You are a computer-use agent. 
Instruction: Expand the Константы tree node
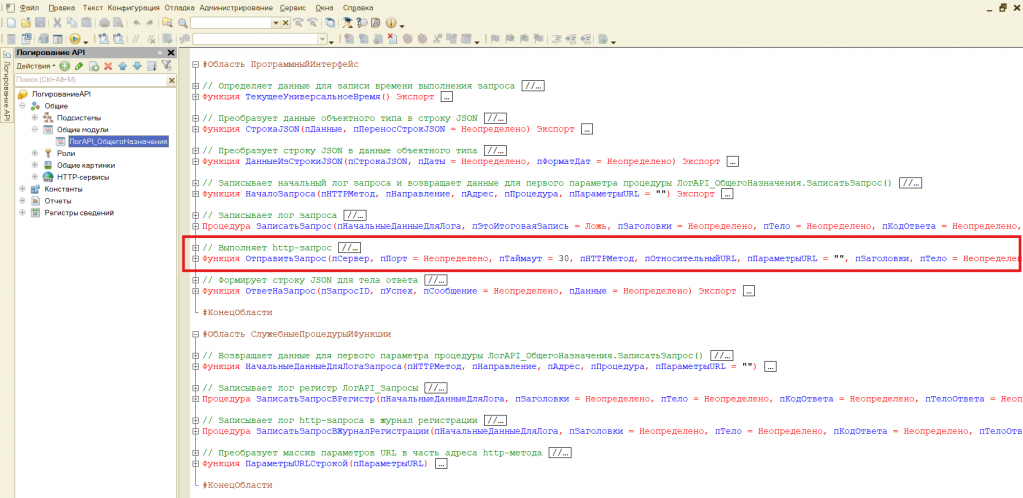click(x=22, y=189)
